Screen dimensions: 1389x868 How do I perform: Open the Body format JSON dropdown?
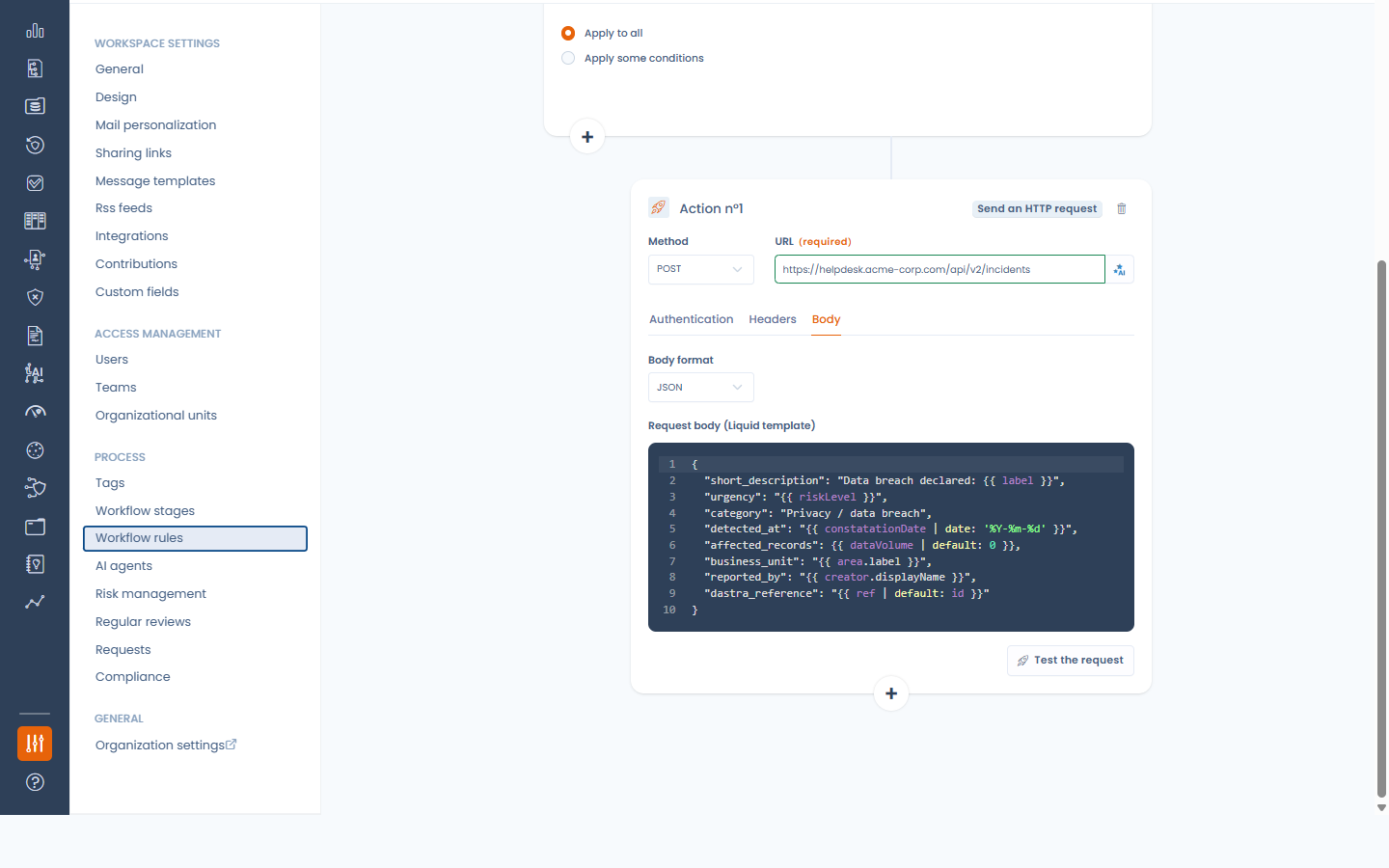click(701, 388)
